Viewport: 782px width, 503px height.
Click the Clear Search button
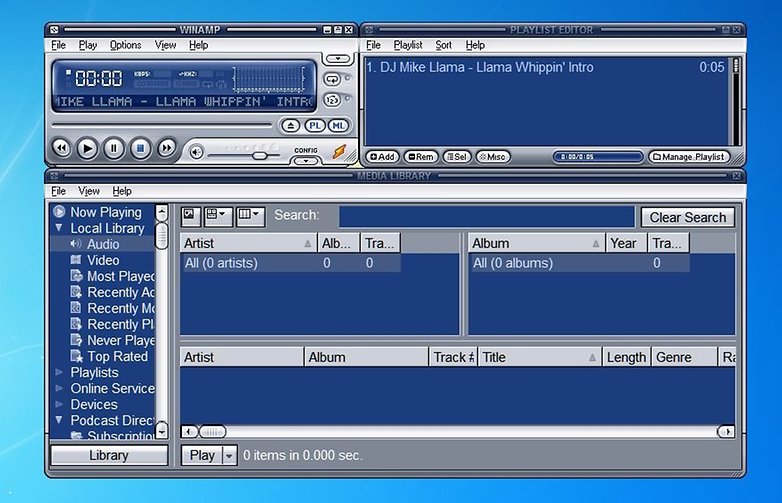(688, 217)
